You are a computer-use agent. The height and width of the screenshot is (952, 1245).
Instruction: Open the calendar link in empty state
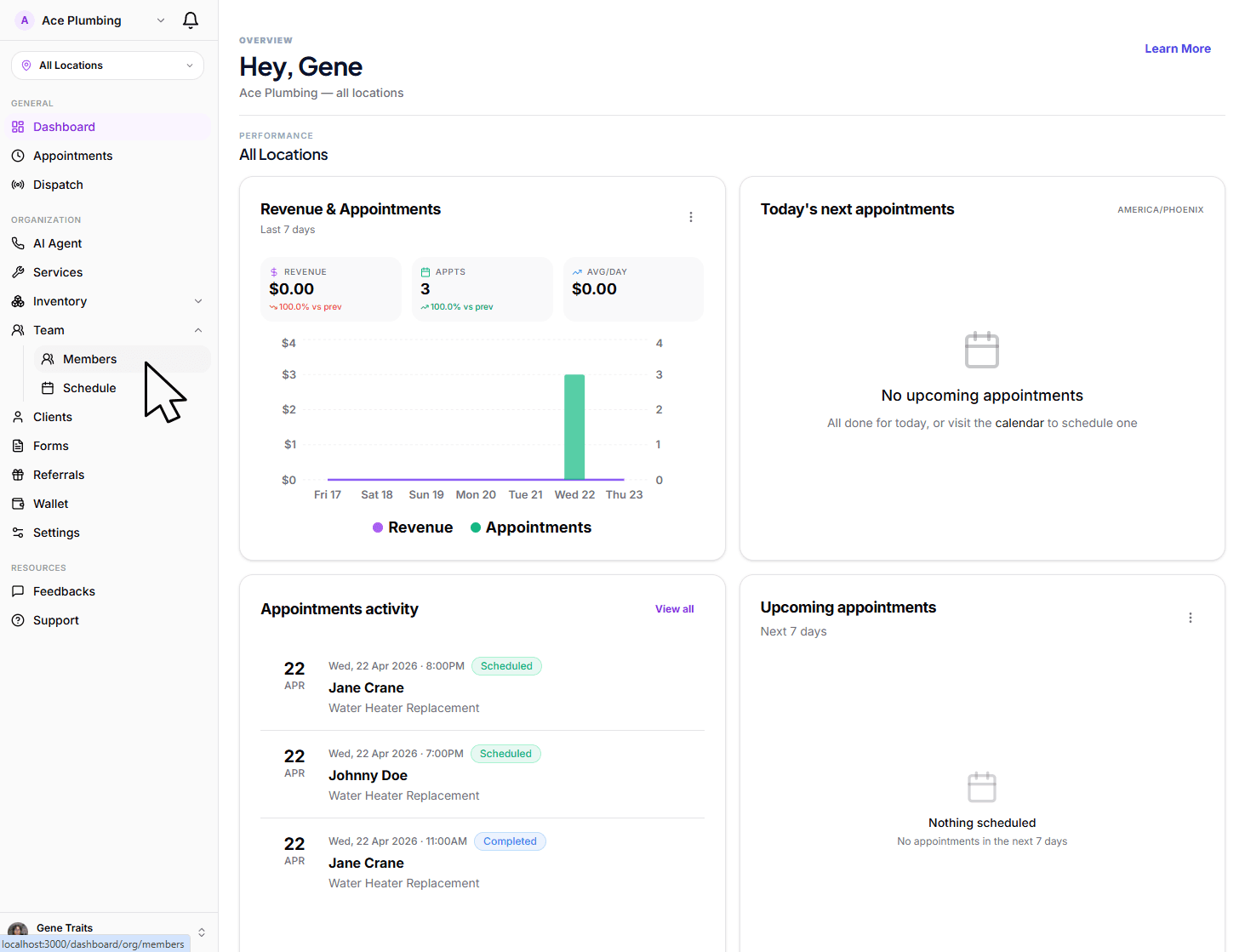[1019, 423]
